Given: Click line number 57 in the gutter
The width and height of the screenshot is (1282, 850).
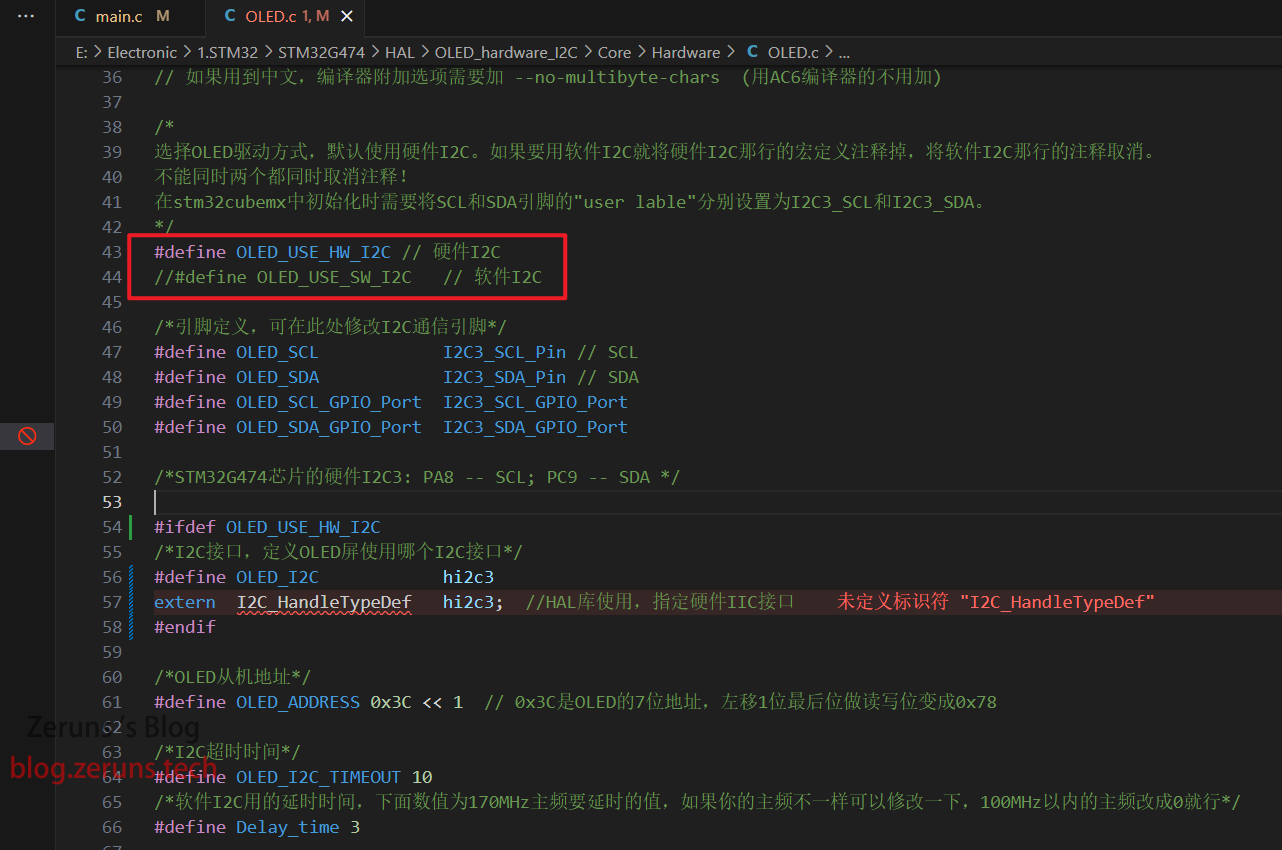Looking at the screenshot, I should click(111, 602).
